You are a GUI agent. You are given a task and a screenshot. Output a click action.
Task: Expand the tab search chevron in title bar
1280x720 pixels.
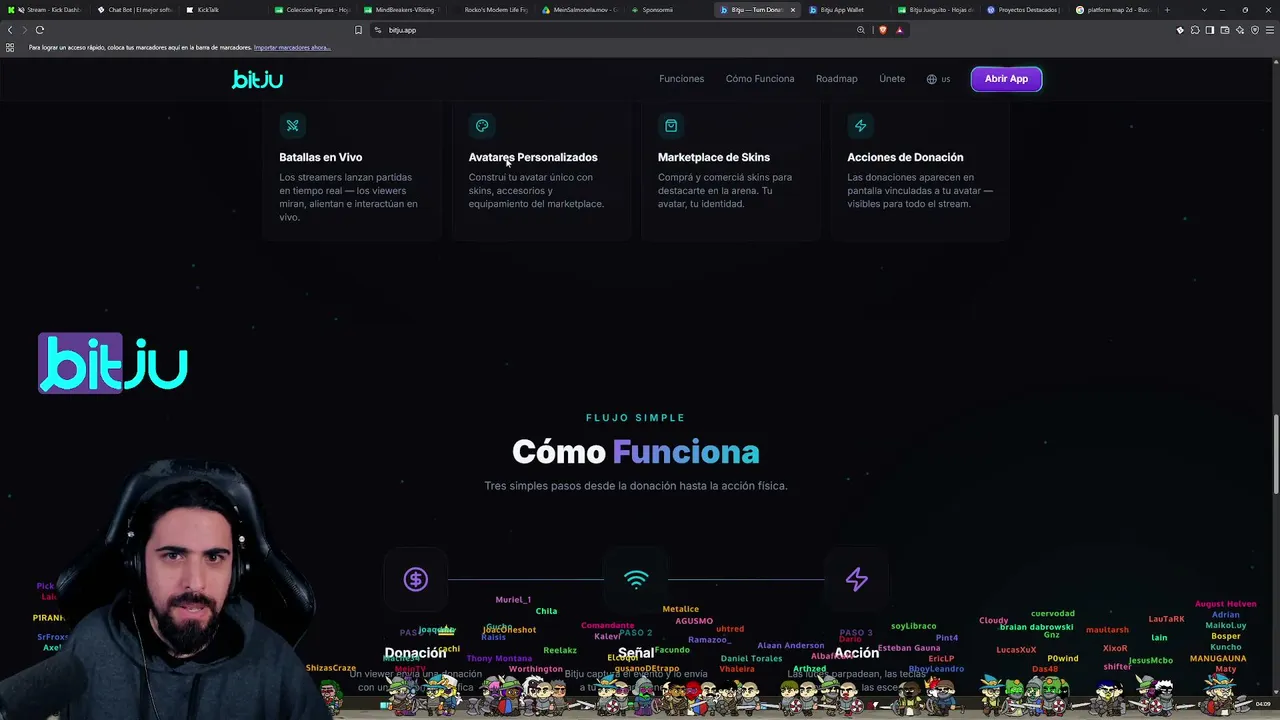click(1204, 10)
